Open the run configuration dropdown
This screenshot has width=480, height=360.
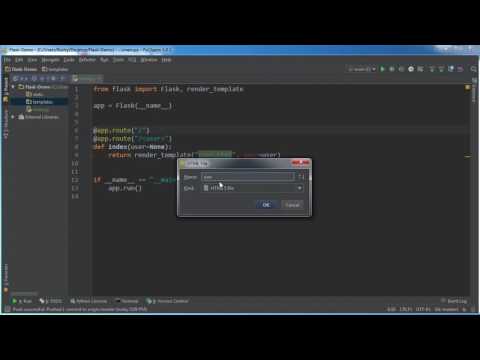[x=362, y=69]
